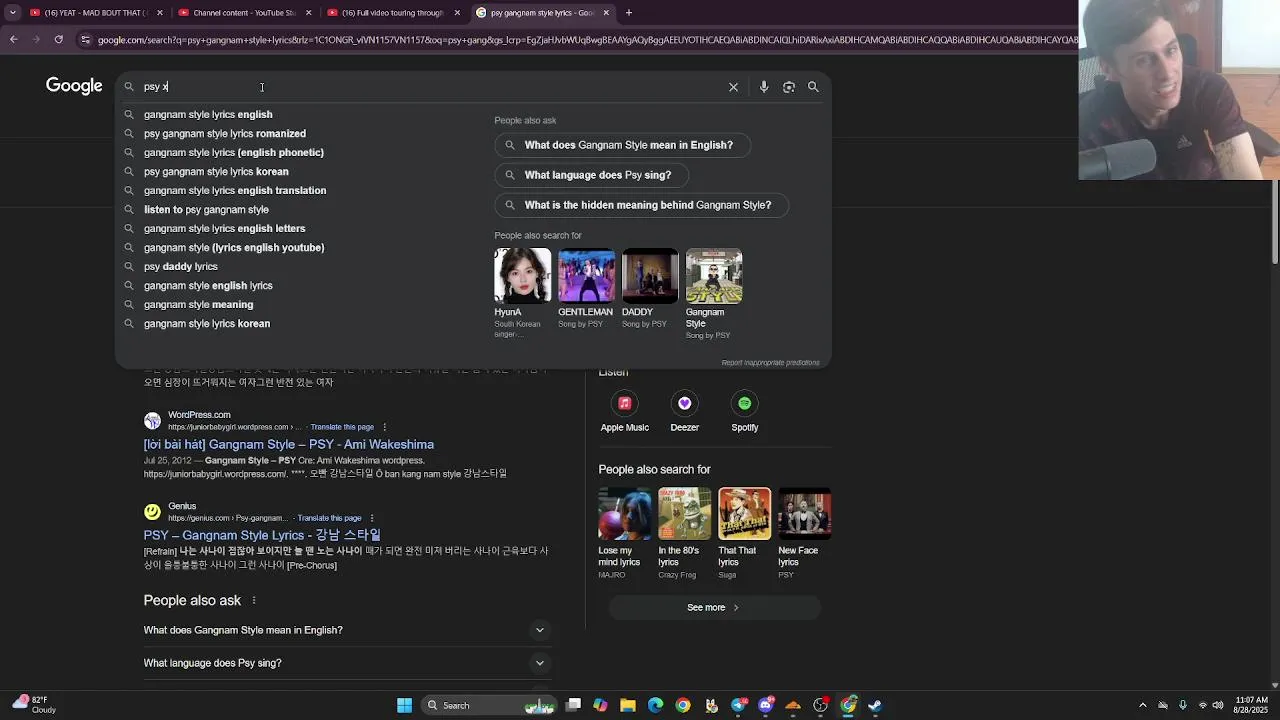Select the GENTLEMAN song thumbnail
This screenshot has width=1280, height=720.
click(x=586, y=275)
